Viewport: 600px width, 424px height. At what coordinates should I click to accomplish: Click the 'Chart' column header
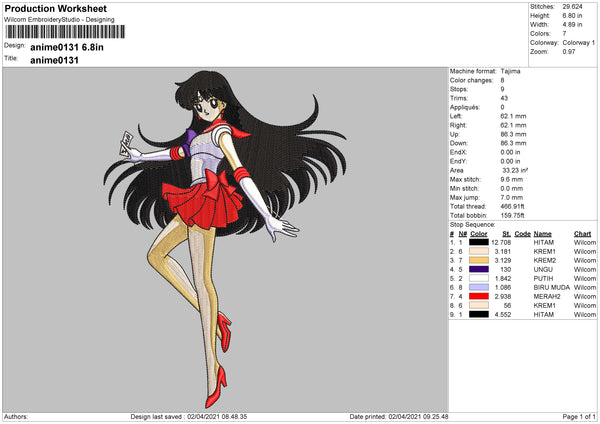coord(582,234)
